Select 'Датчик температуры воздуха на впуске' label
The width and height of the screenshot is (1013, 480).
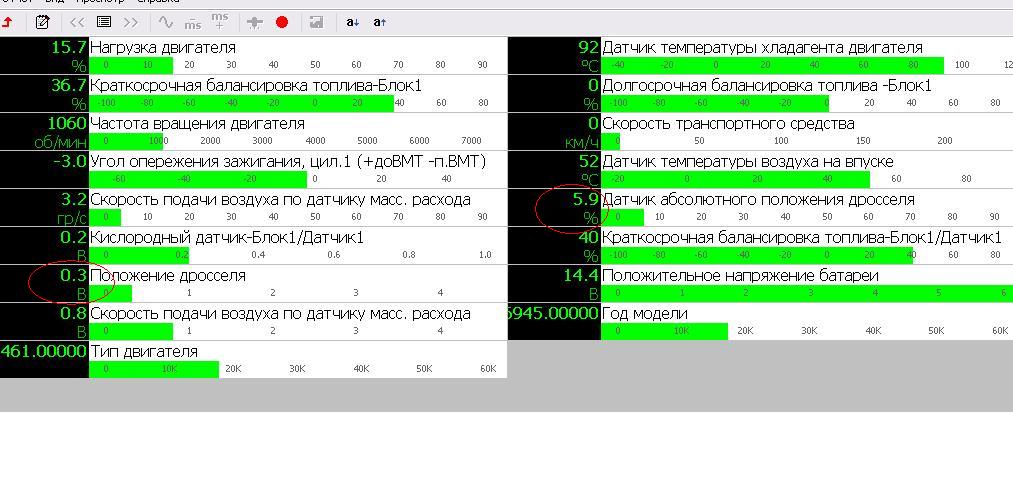pyautogui.click(x=748, y=161)
